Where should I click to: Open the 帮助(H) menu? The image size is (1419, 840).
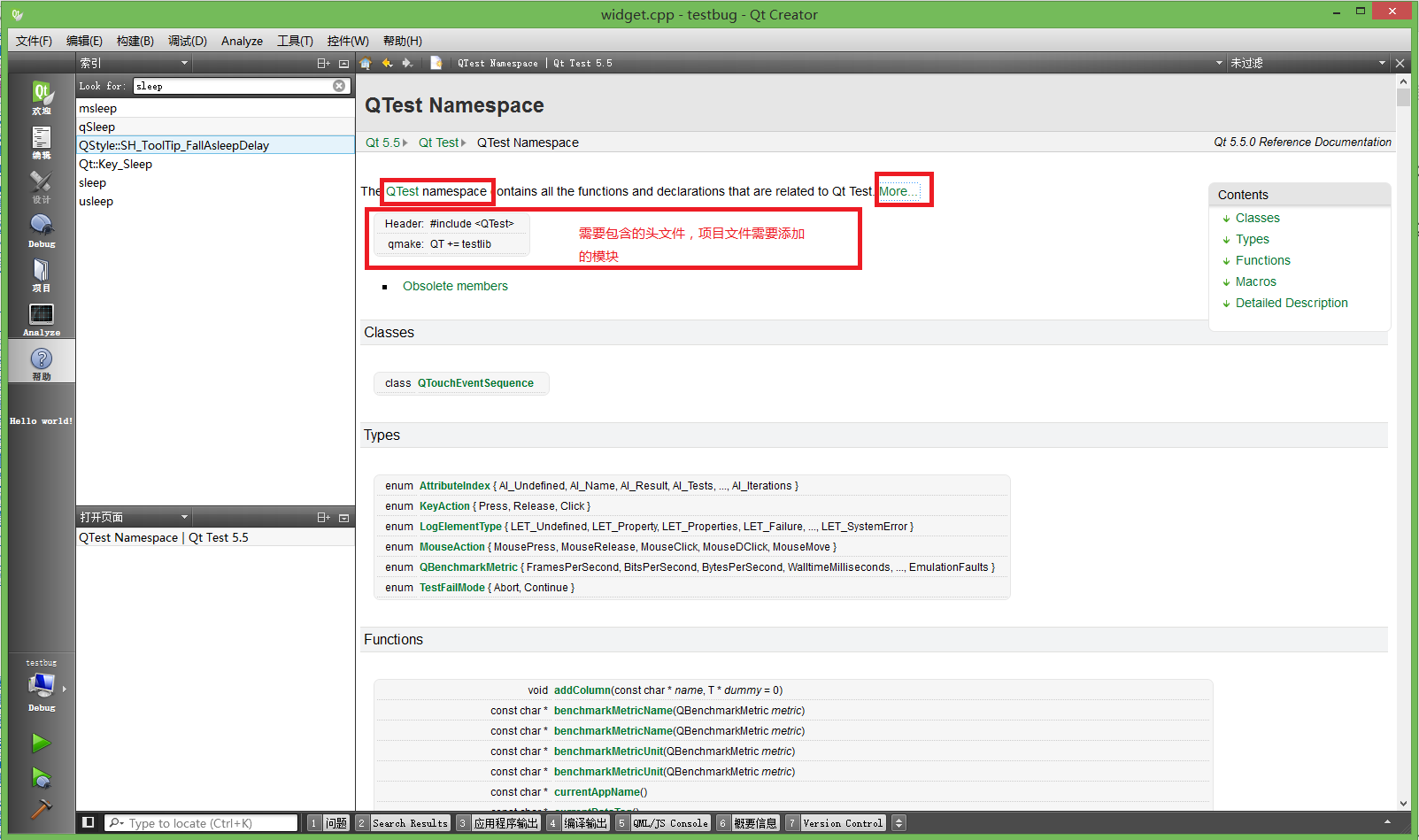(402, 41)
